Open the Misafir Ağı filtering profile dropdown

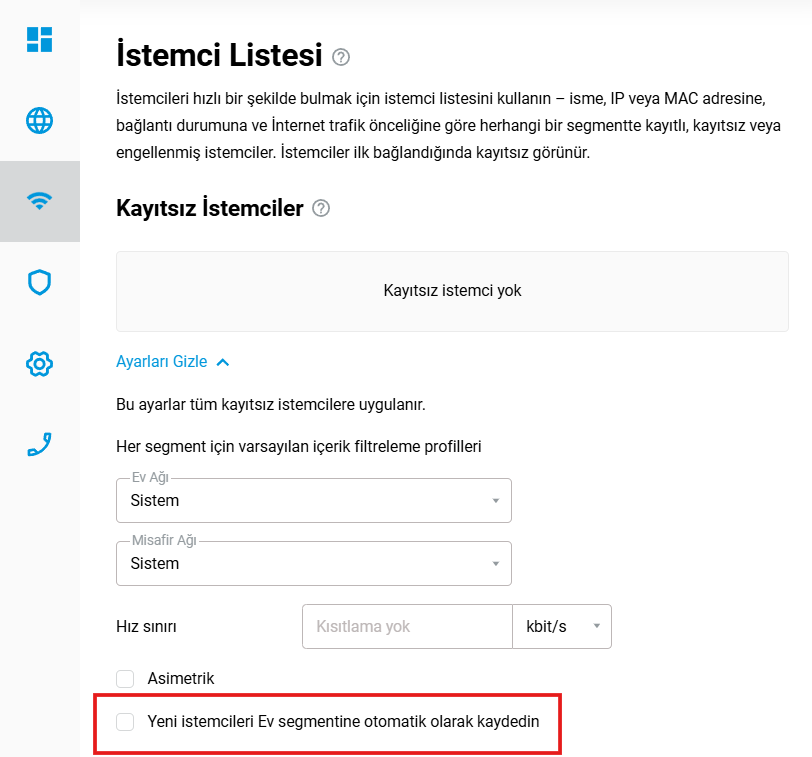click(x=314, y=563)
